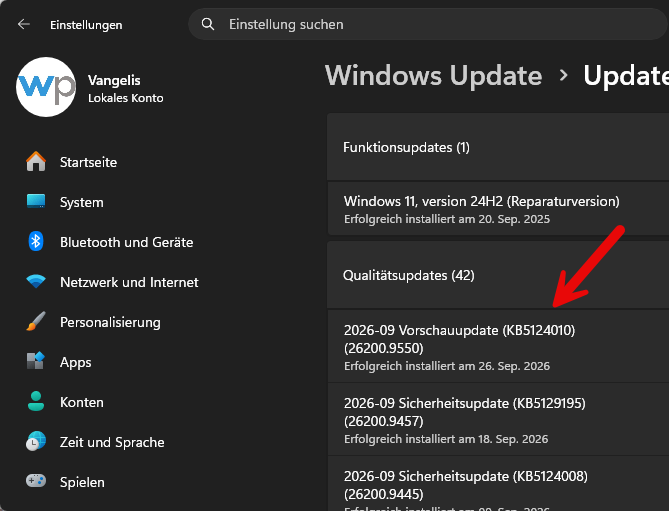Viewport: 669px width, 512px height.
Task: Click the Apps icon
Action: pos(36,361)
